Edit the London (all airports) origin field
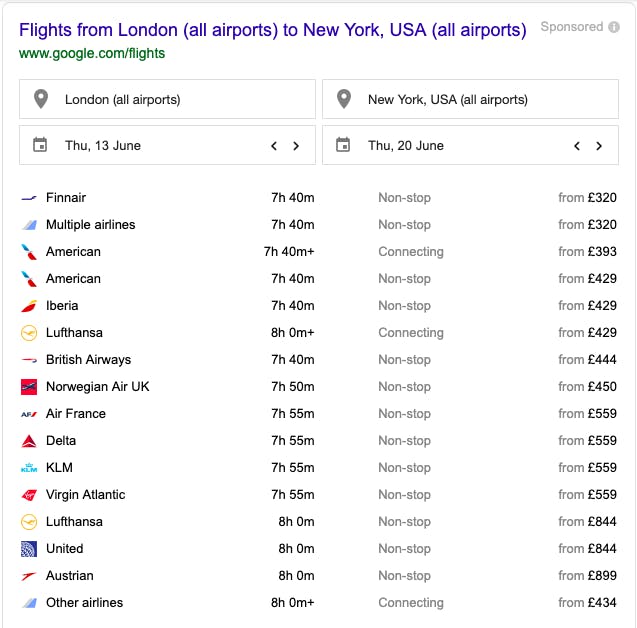The width and height of the screenshot is (637, 628). coord(167,99)
